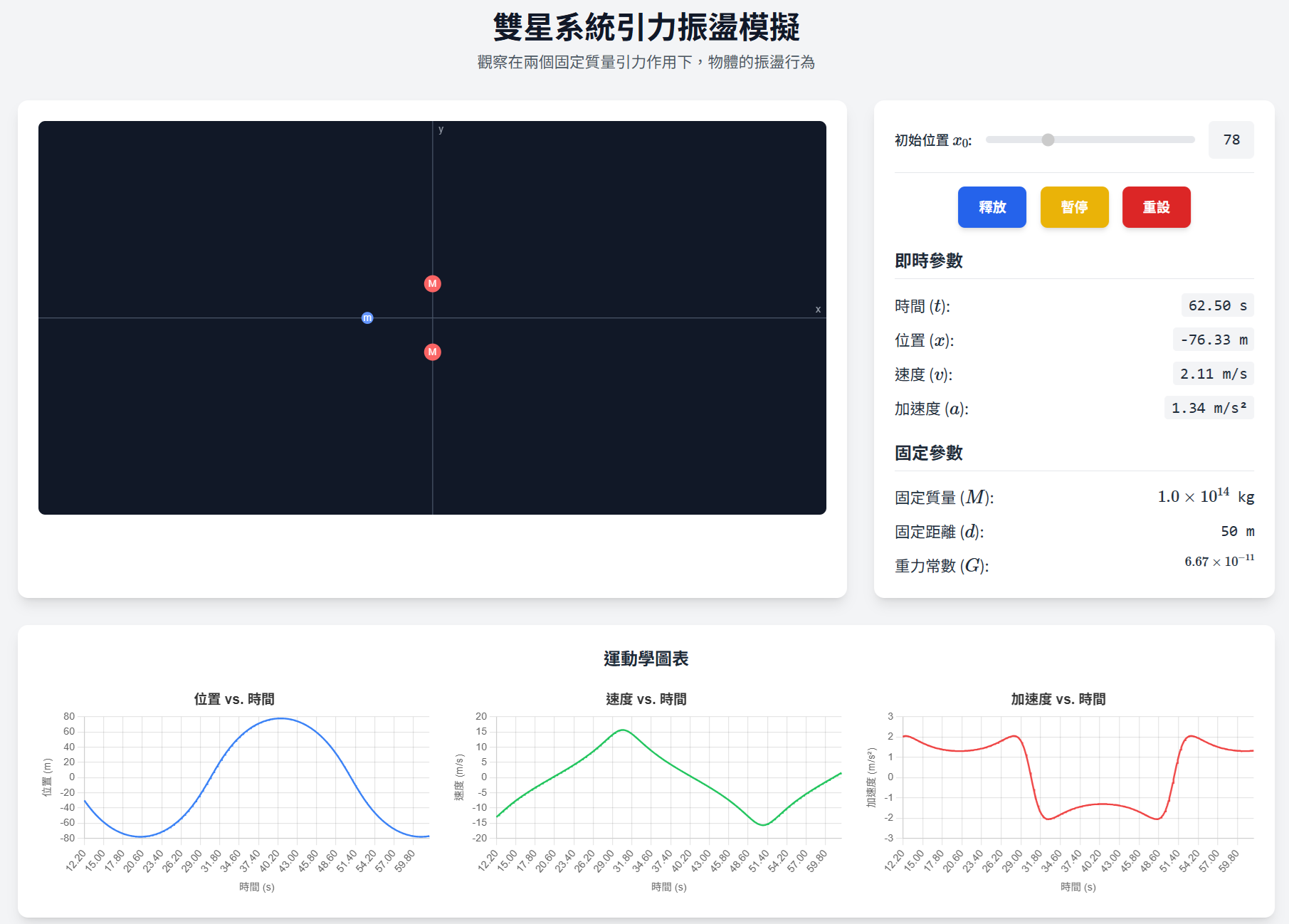
Task: Select the x0 value field showing 78
Action: point(1231,140)
